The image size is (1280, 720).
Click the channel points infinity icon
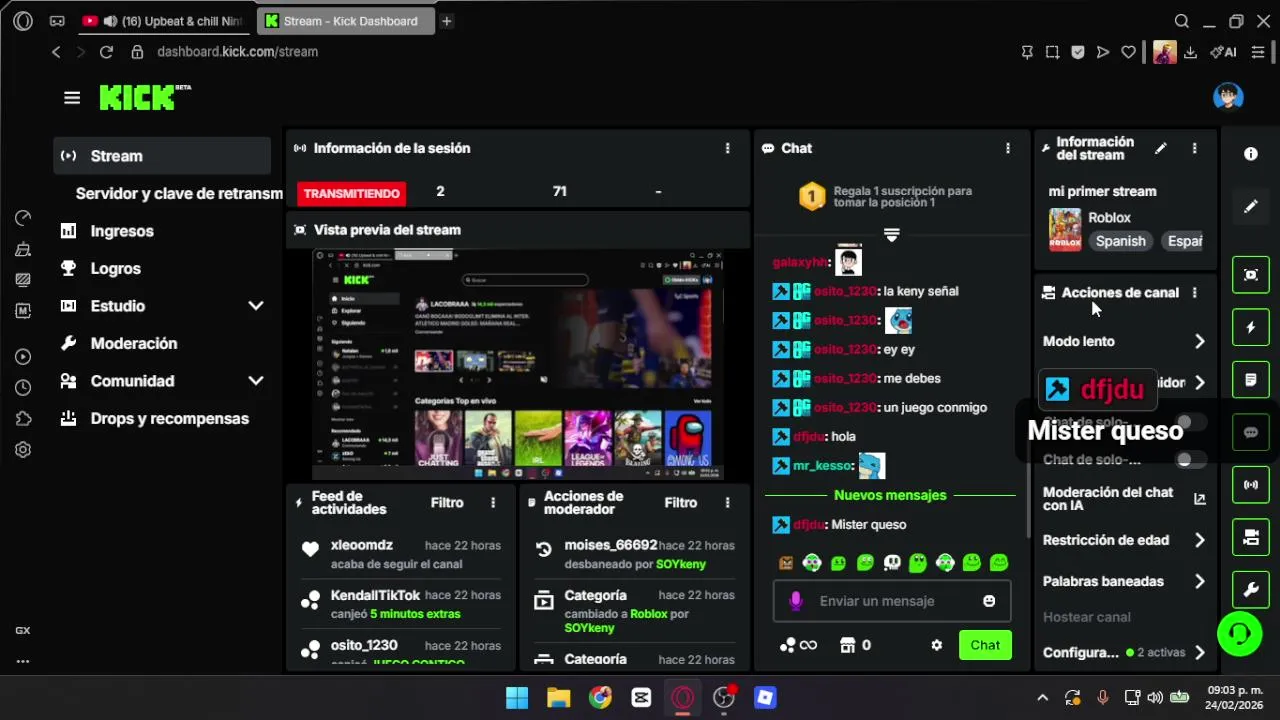(x=799, y=645)
